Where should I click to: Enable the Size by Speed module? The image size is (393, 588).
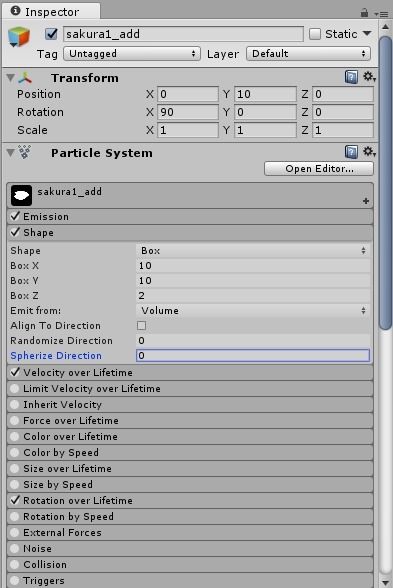[x=15, y=484]
